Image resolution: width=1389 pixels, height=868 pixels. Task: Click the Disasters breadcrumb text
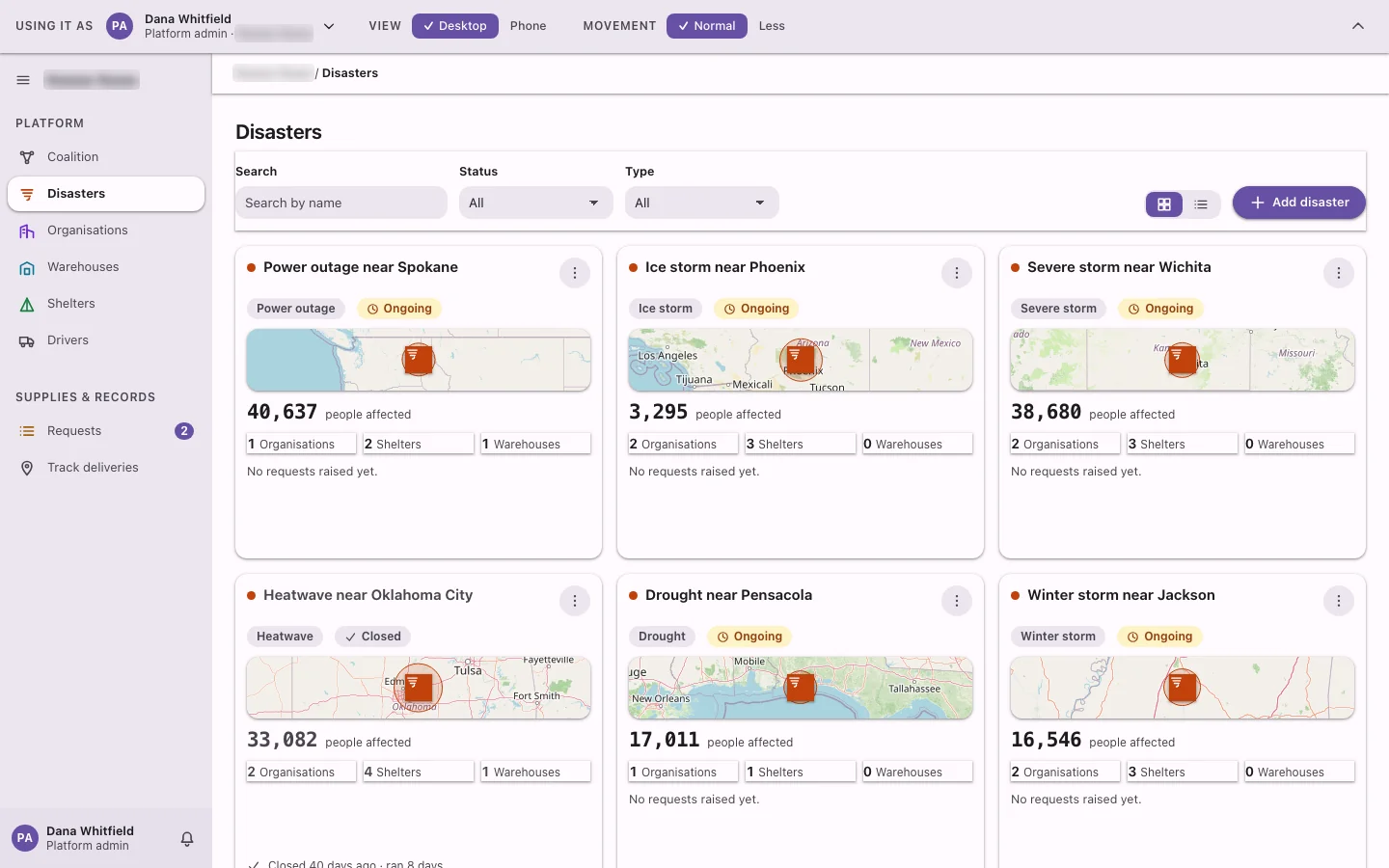point(350,73)
